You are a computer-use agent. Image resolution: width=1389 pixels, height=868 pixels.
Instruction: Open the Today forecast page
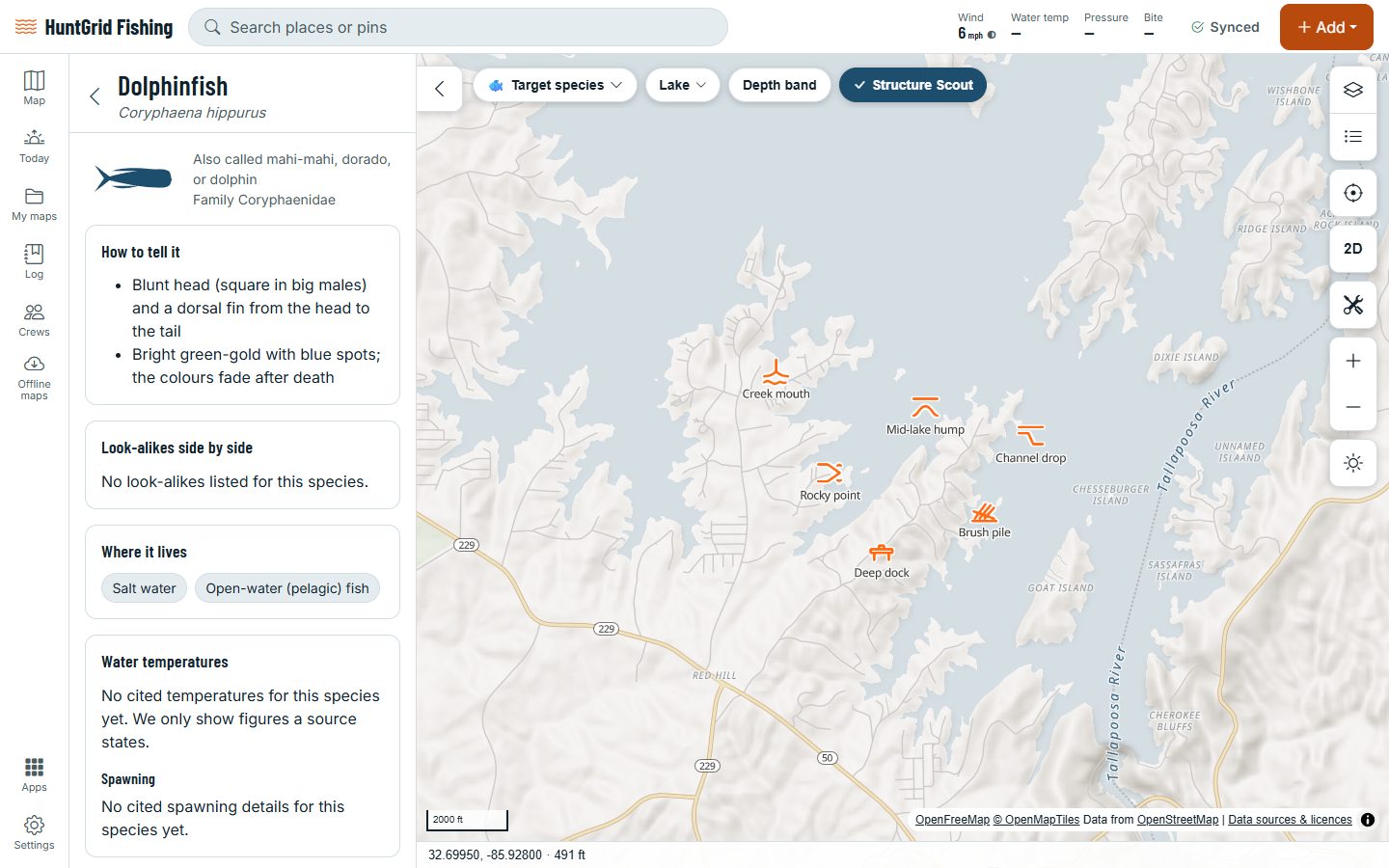tap(34, 146)
